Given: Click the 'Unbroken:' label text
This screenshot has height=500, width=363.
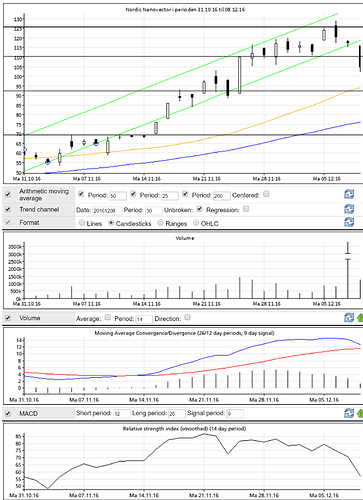Looking at the screenshot, I should (178, 210).
